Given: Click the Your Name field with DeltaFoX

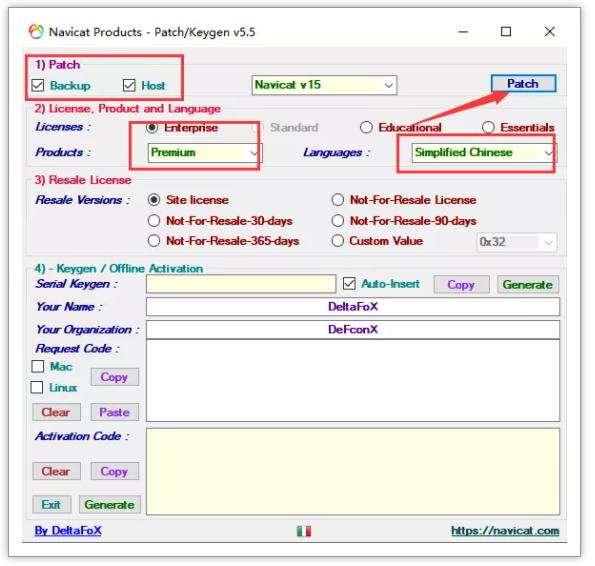Looking at the screenshot, I should pyautogui.click(x=353, y=307).
